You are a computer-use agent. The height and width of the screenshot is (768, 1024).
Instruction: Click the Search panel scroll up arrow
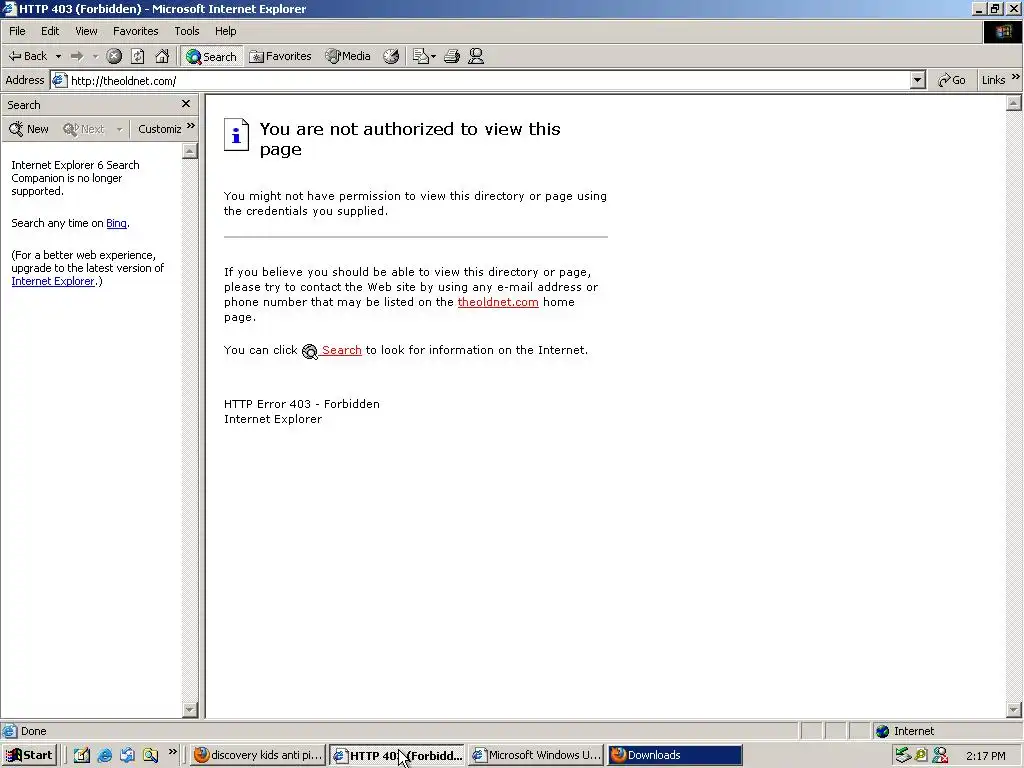click(189, 151)
